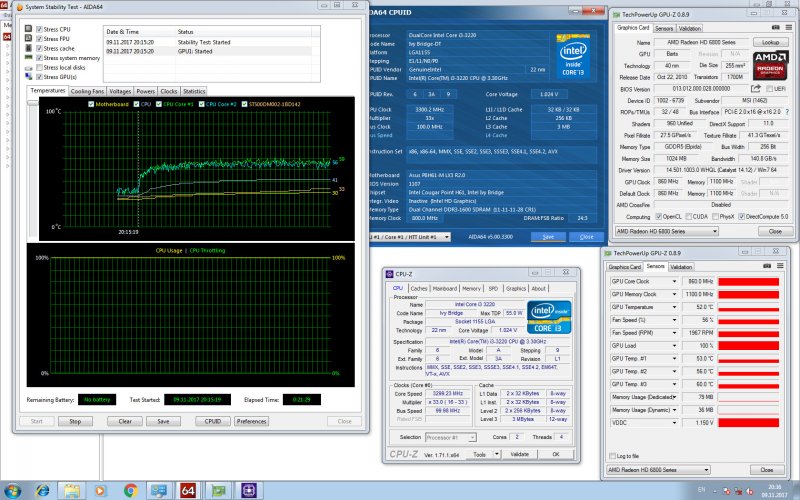Switch to the Cooling Fans tab

[87, 91]
